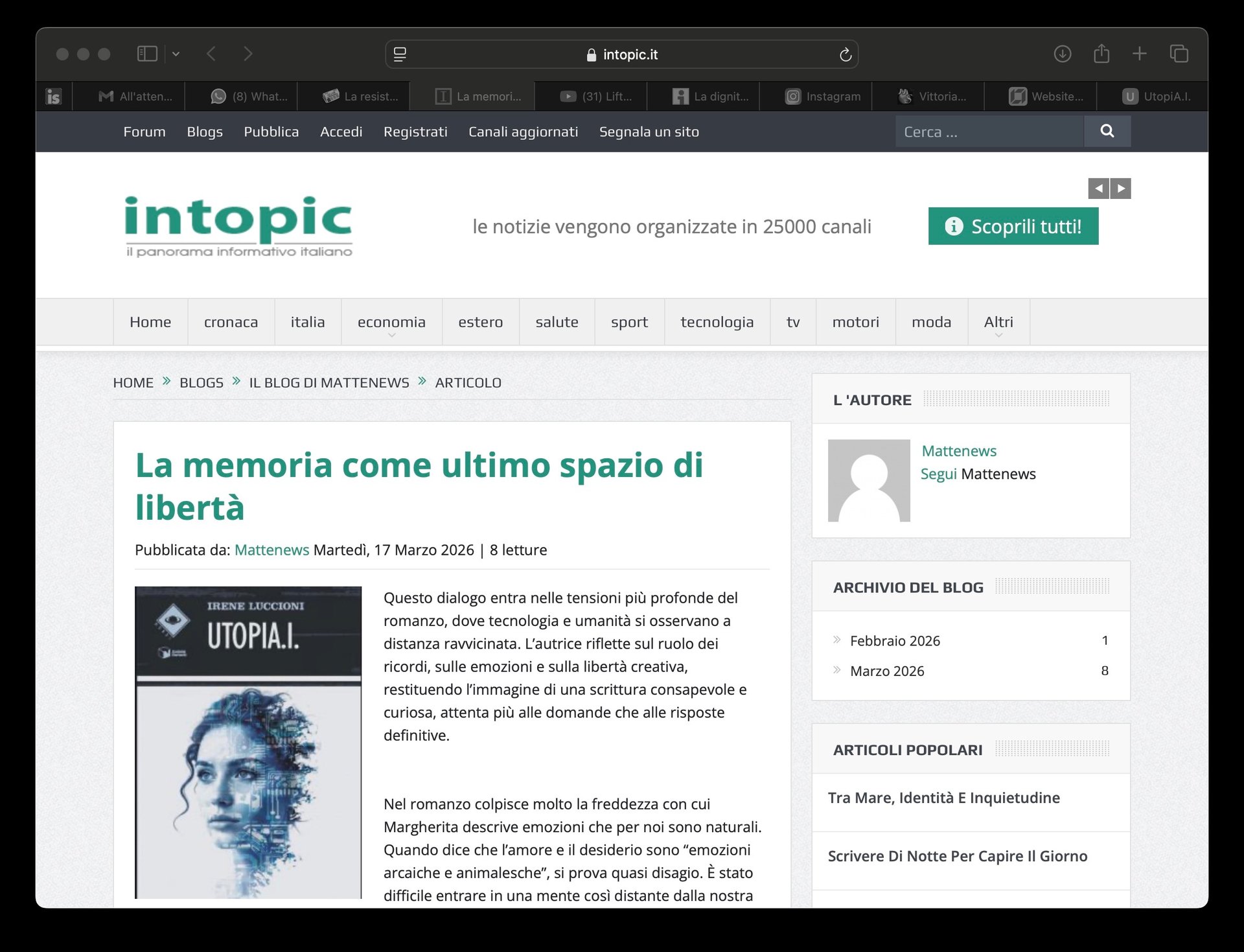Go to the Registrati page
This screenshot has height=952, width=1244.
tap(415, 132)
